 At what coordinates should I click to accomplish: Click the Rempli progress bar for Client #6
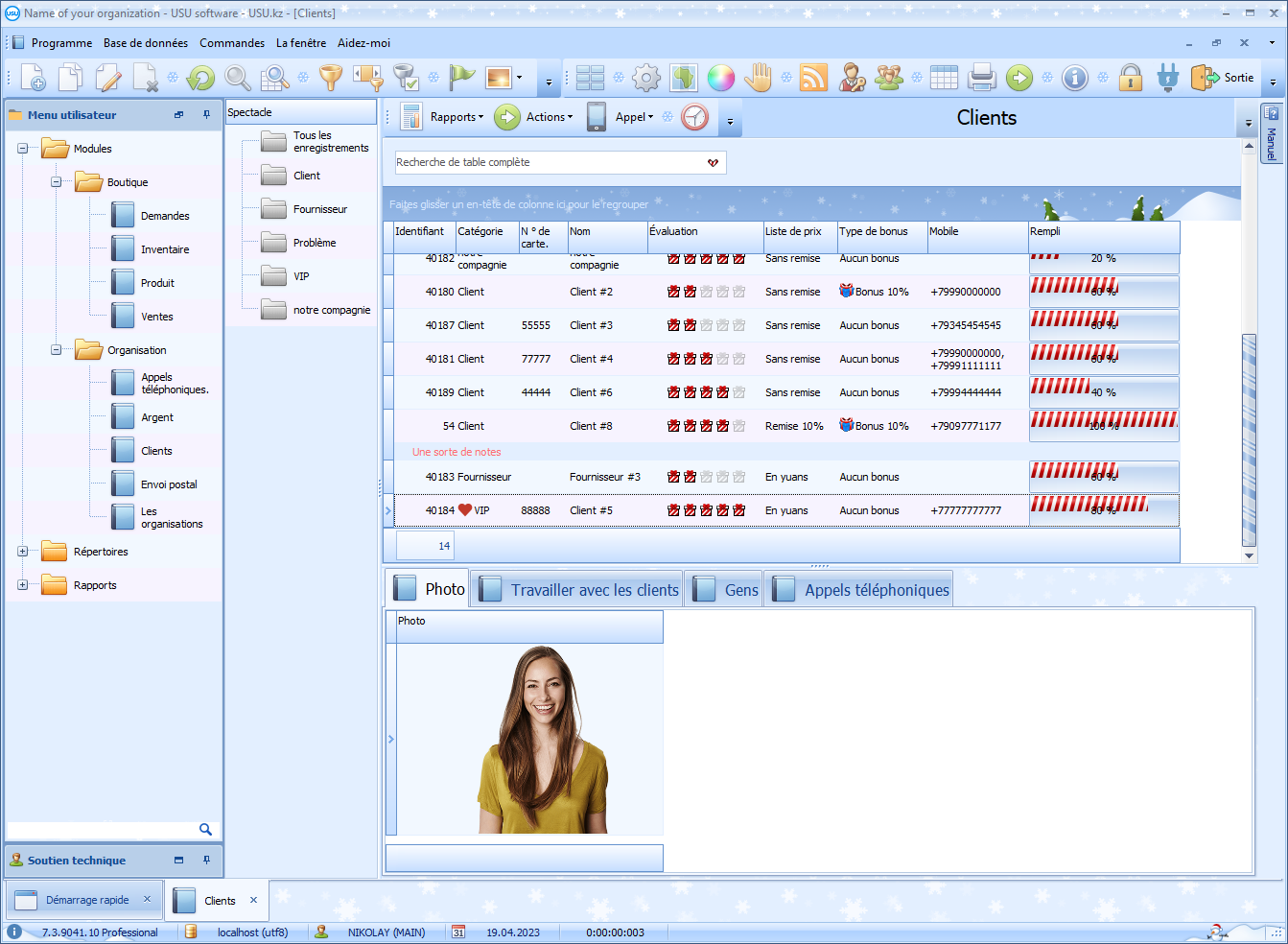click(1104, 392)
